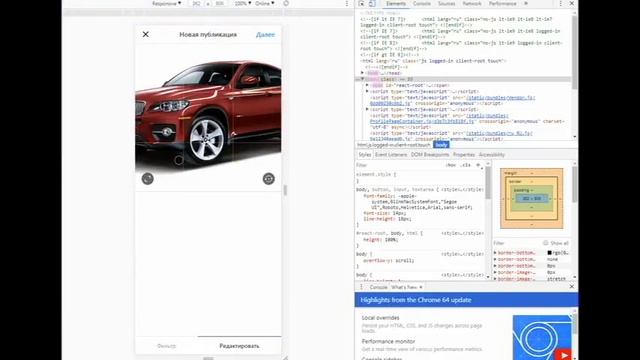This screenshot has width=640, height=360.
Task: Open the Фильтр tab
Action: (x=167, y=346)
